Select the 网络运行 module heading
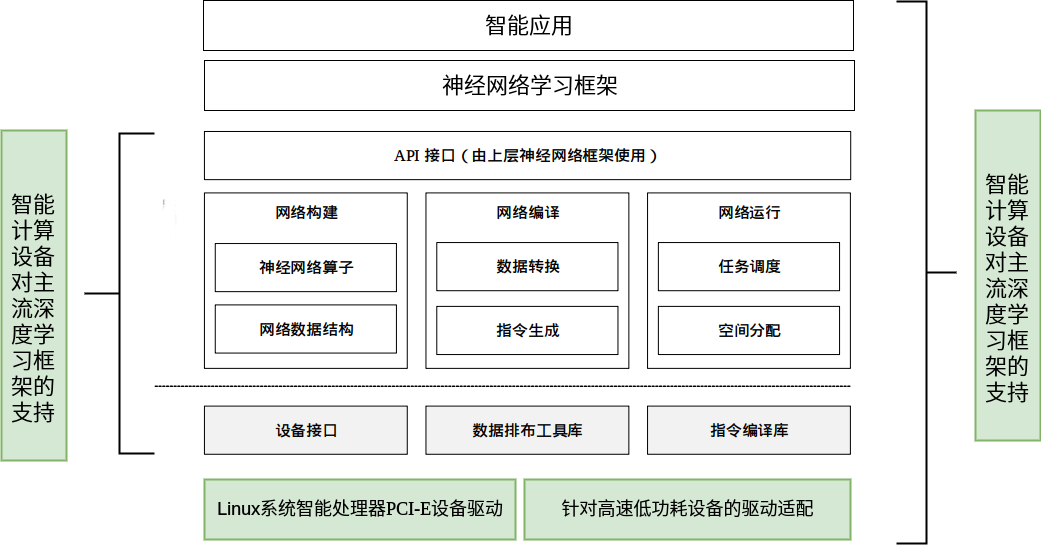Viewport: 1041px width, 545px height. pyautogui.click(x=749, y=212)
